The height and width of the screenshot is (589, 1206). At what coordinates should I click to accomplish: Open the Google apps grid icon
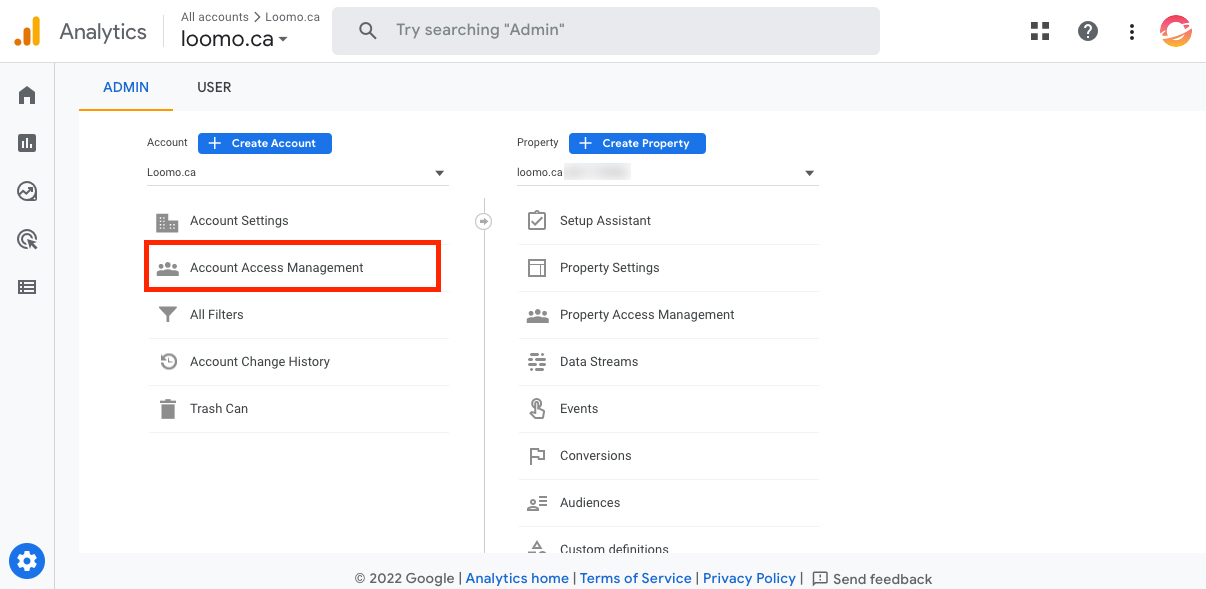tap(1040, 31)
